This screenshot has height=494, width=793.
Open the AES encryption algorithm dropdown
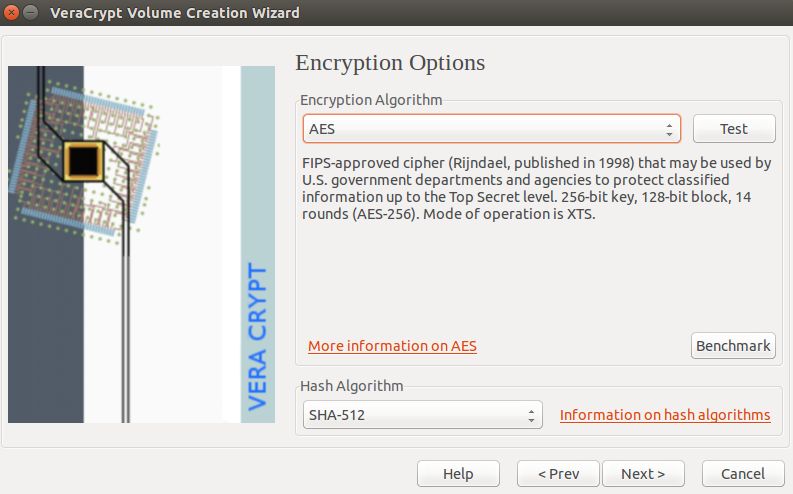tap(492, 129)
